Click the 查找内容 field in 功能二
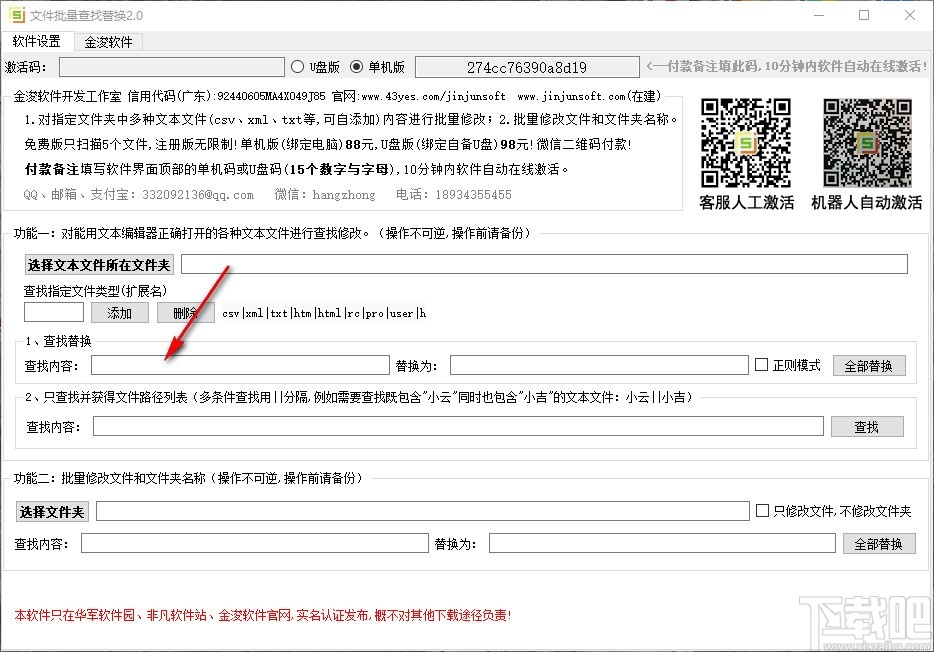 pos(254,543)
